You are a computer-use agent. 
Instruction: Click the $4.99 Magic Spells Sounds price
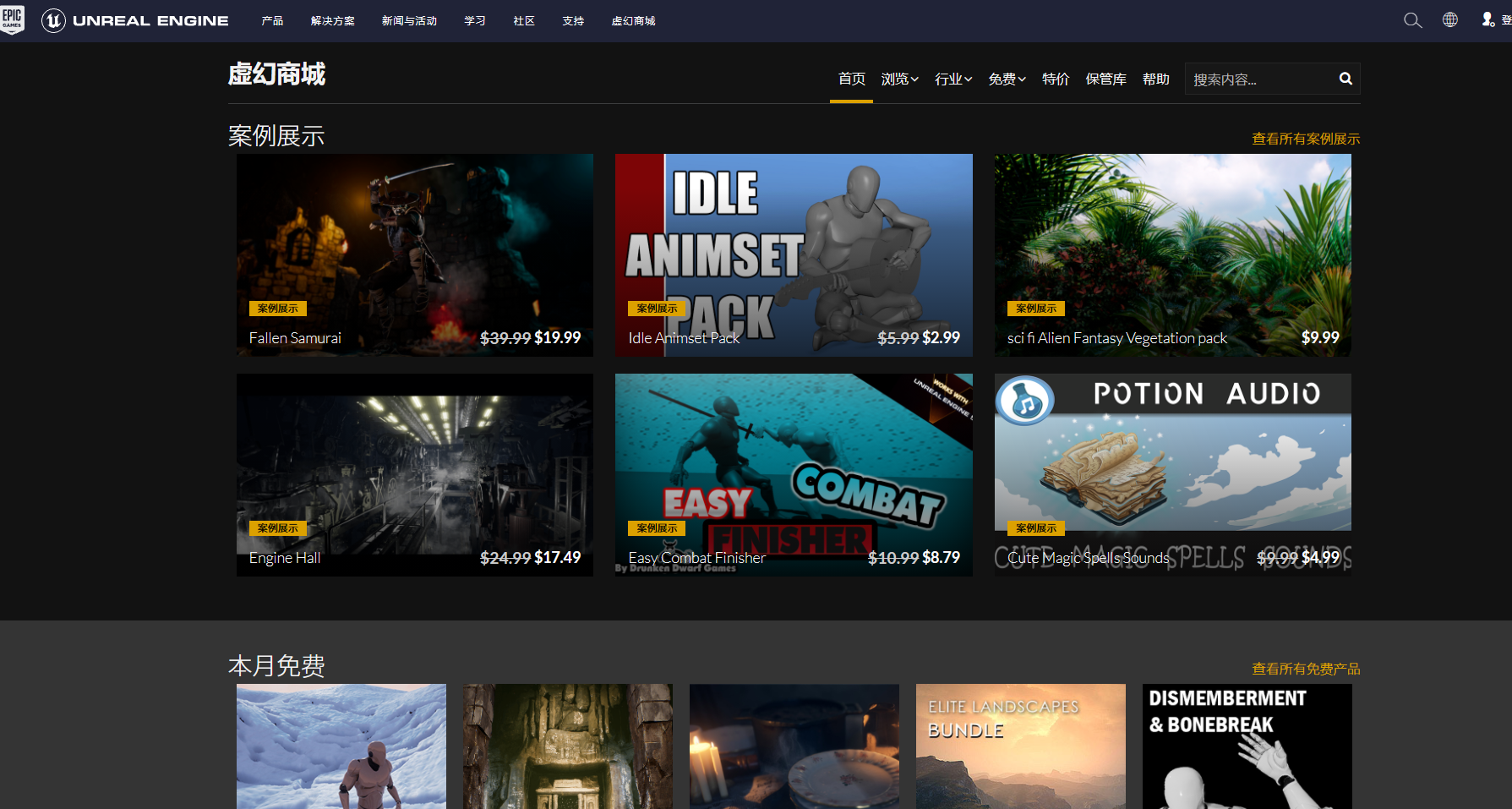pos(1320,557)
